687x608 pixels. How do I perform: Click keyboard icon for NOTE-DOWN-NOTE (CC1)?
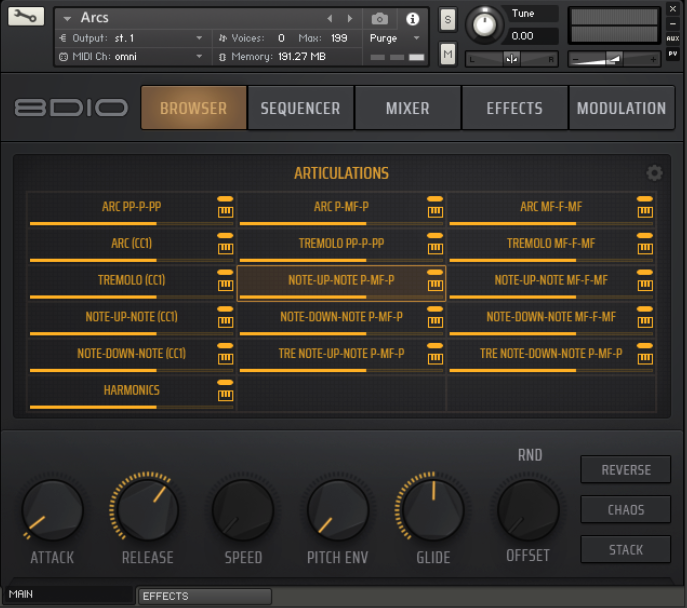tap(225, 359)
